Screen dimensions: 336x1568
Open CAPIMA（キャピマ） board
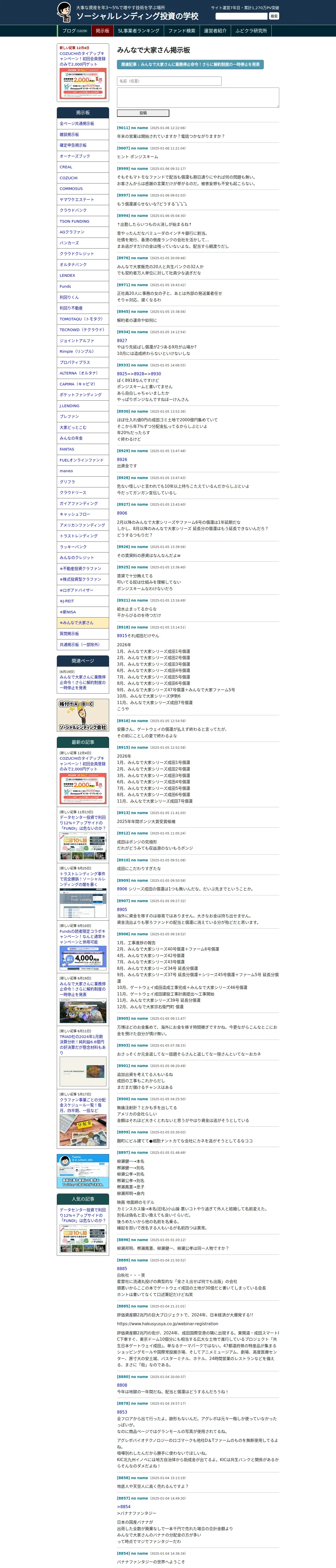[x=83, y=384]
